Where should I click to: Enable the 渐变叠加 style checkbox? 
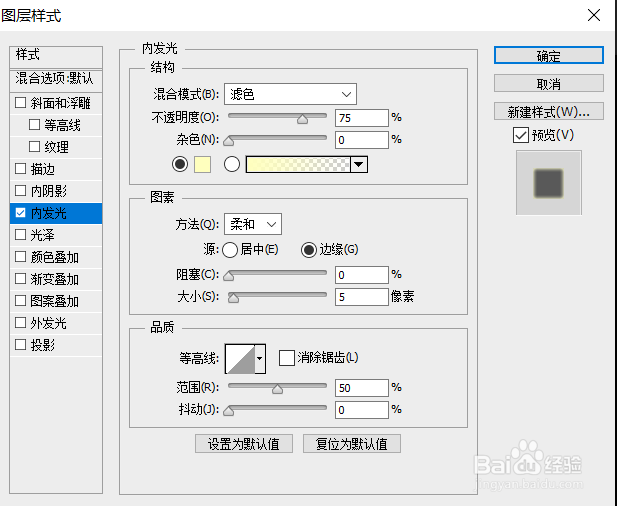click(x=20, y=279)
